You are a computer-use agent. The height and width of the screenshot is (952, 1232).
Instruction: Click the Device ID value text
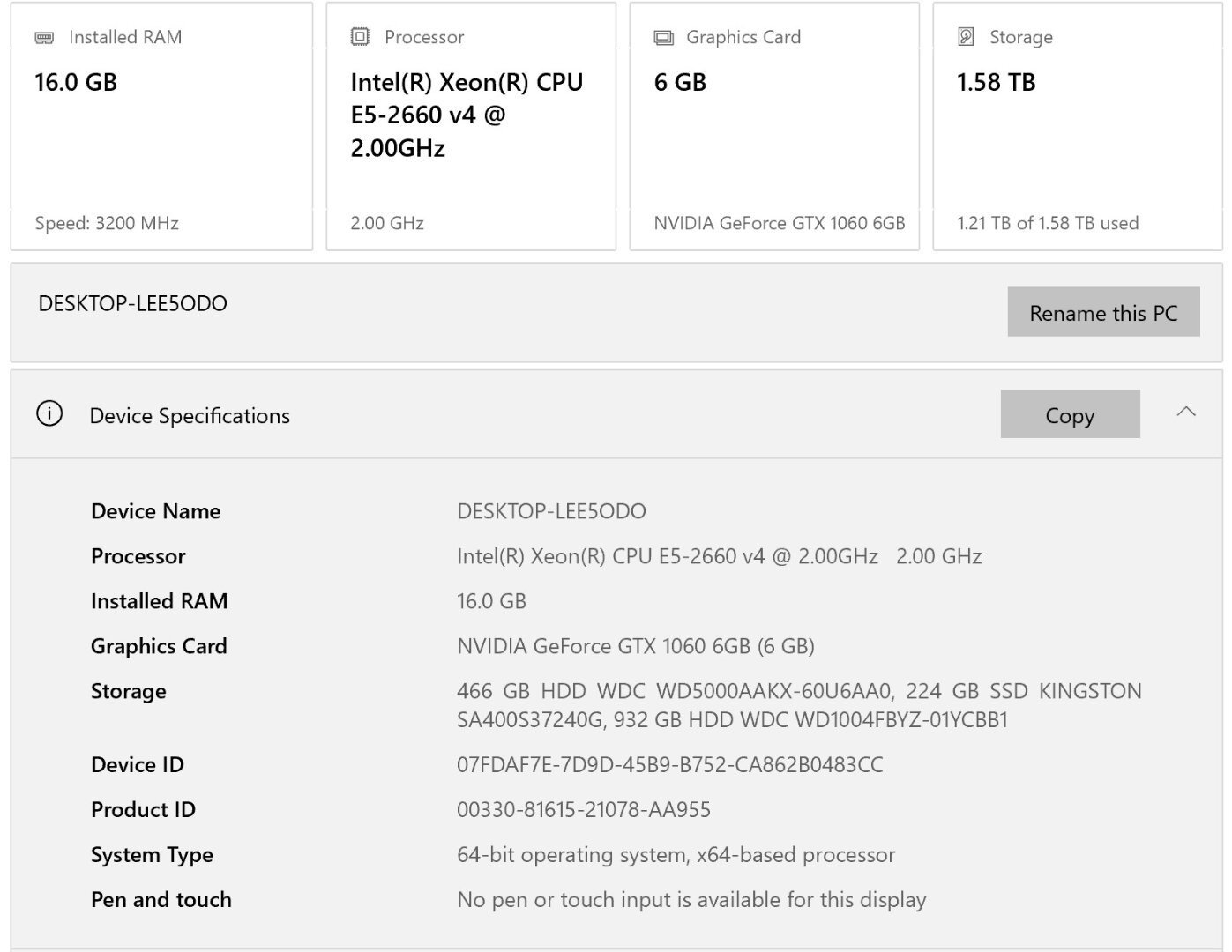point(669,764)
